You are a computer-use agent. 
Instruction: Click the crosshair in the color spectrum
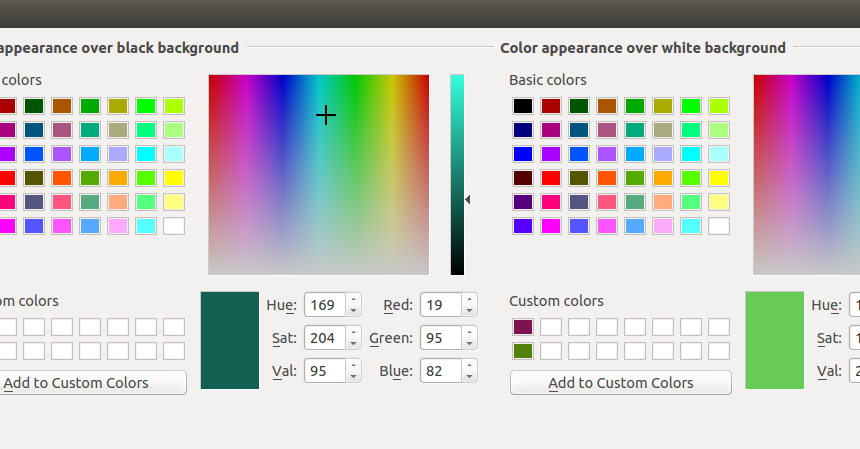point(326,115)
